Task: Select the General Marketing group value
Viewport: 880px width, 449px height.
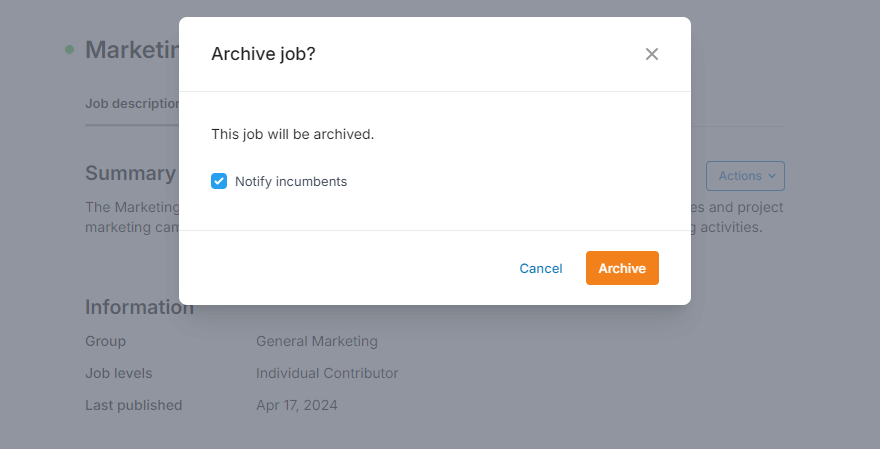Action: (317, 341)
